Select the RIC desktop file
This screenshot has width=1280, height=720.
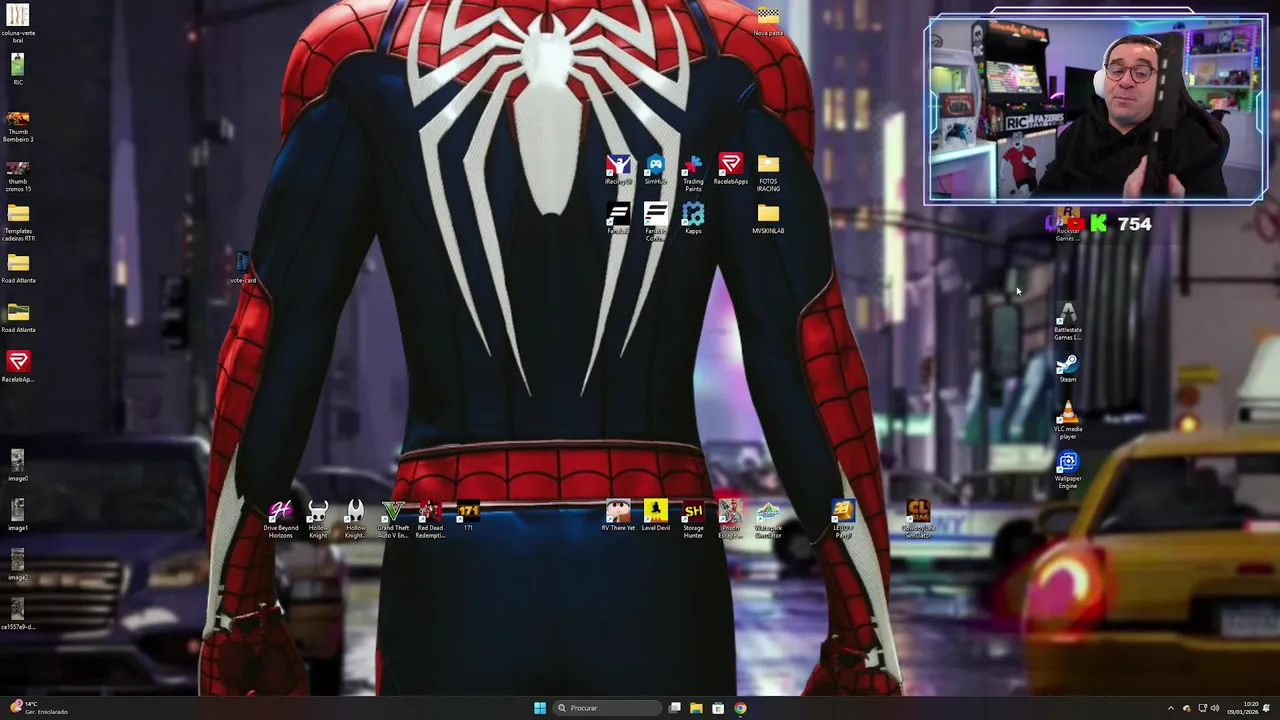[x=18, y=70]
